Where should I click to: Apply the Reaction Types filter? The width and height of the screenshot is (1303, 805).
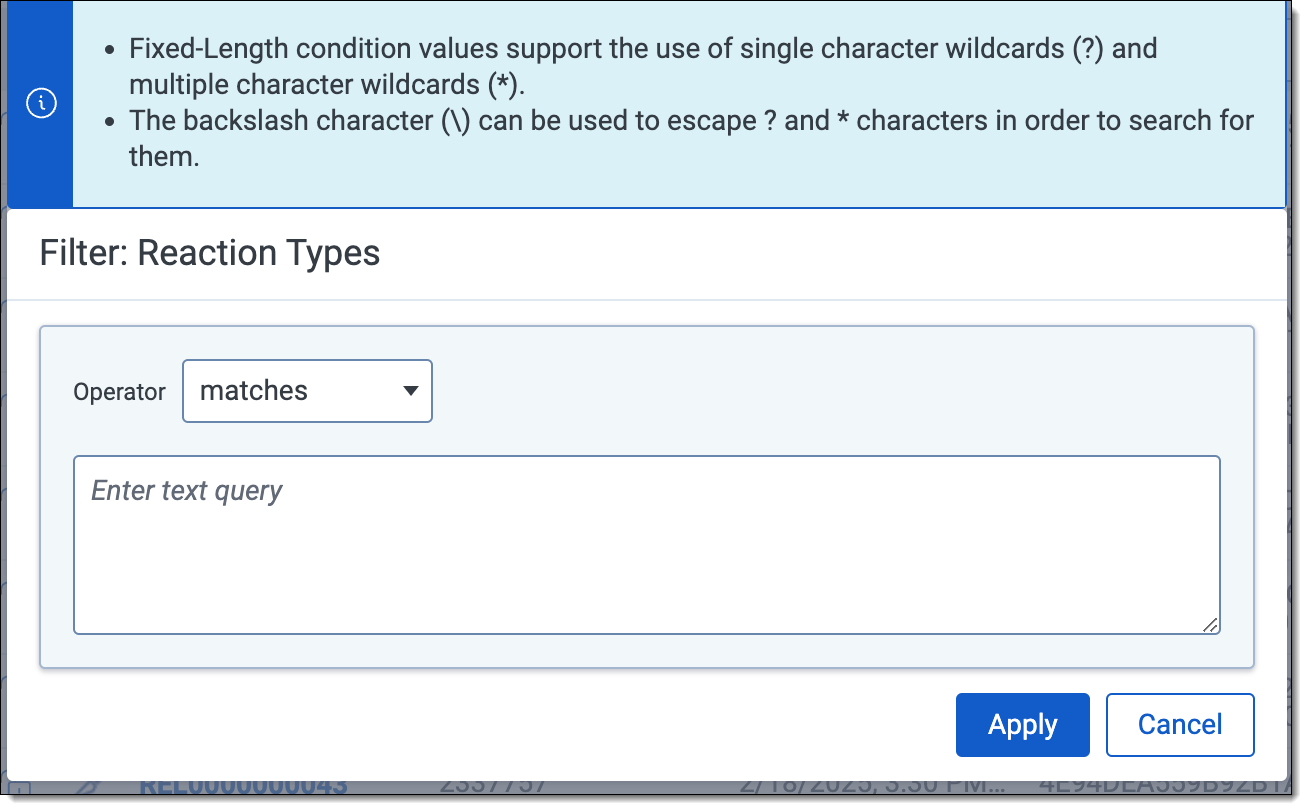[1022, 725]
